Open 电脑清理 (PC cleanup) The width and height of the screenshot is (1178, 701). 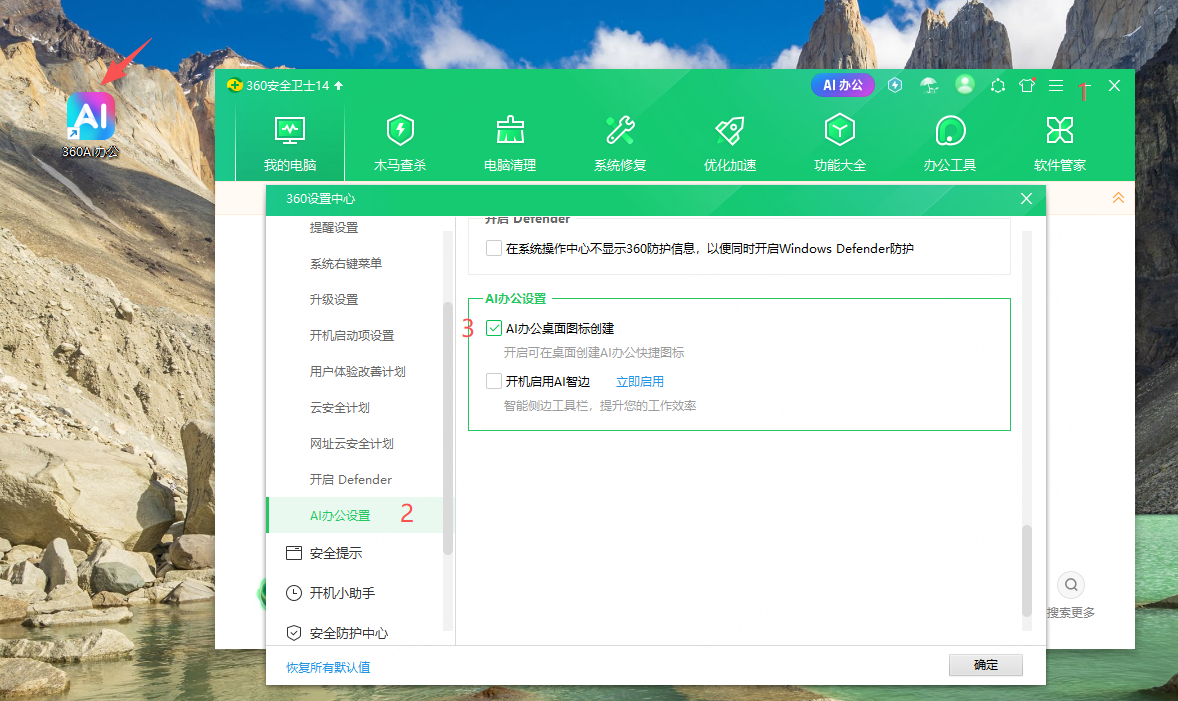click(510, 140)
